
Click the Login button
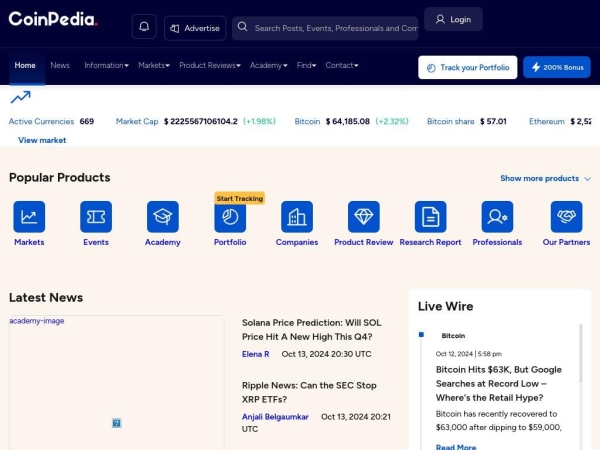[x=453, y=19]
